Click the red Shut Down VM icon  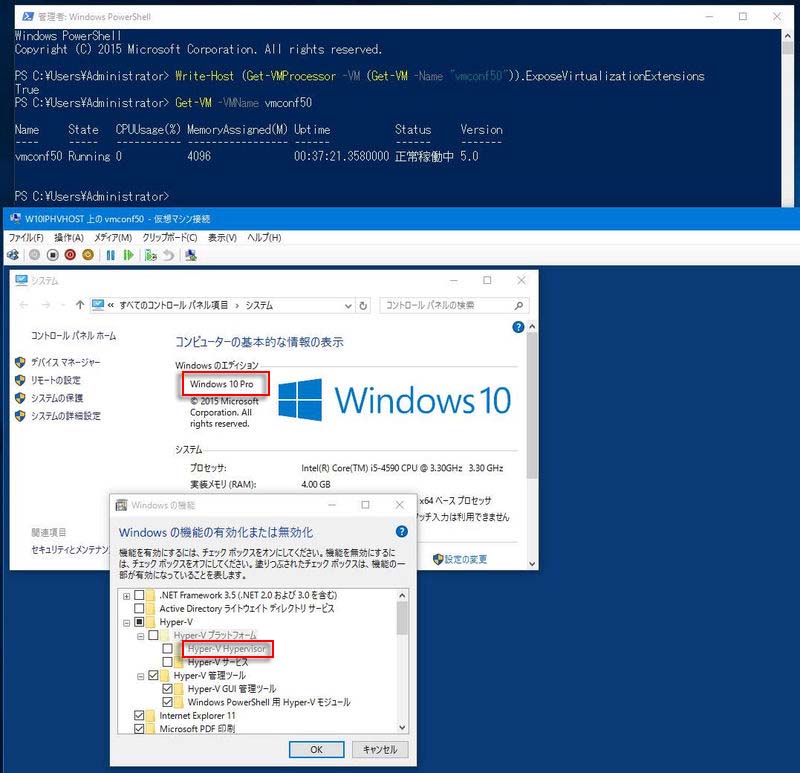70,255
